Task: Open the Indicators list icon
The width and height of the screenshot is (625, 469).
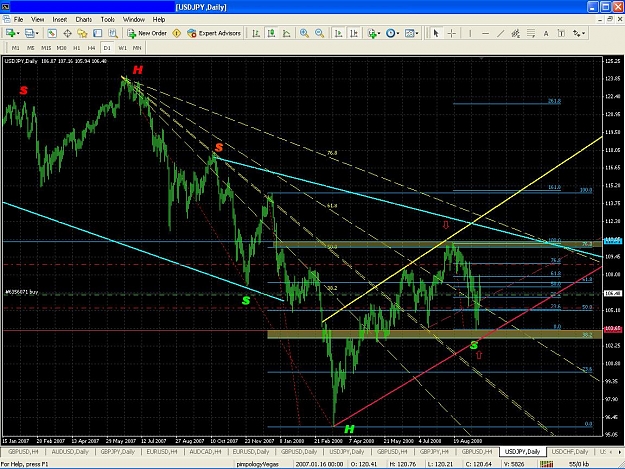Action: [x=372, y=33]
